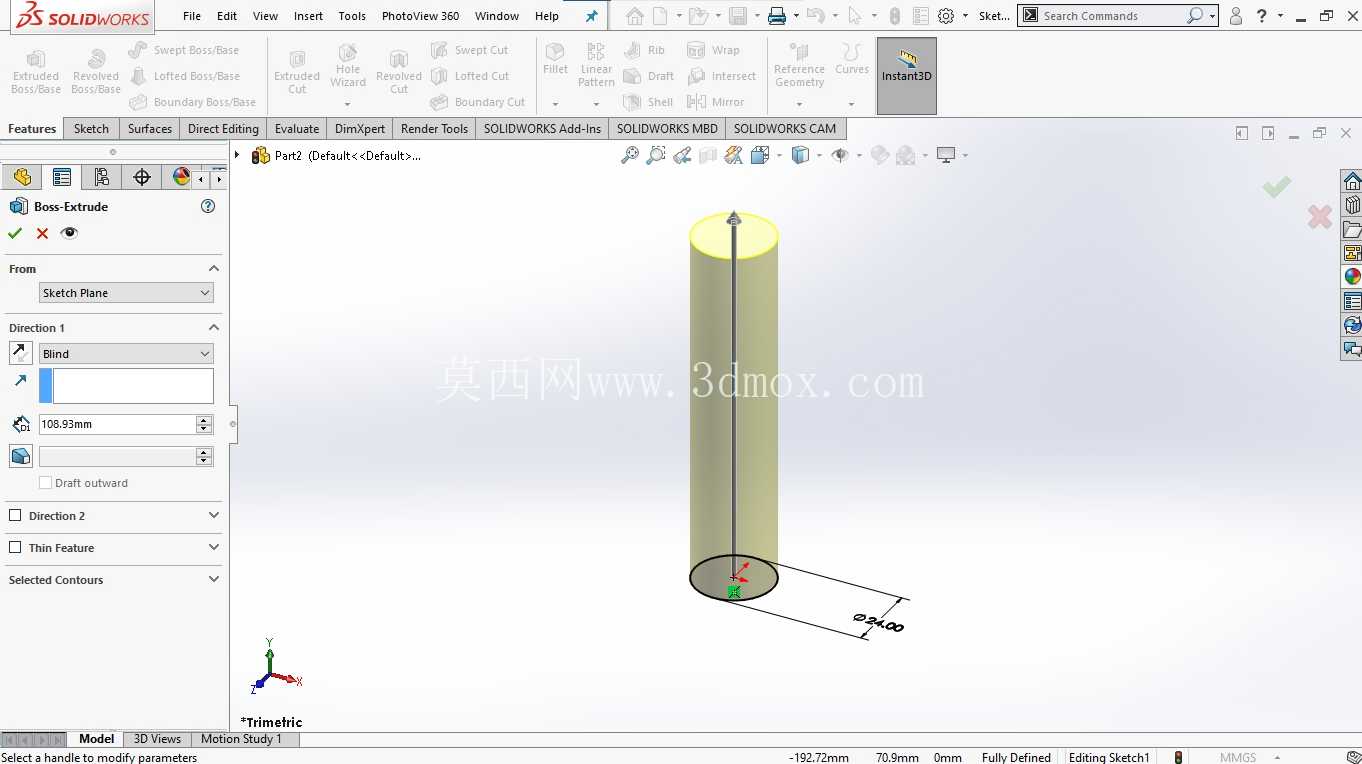Click the Part2 (Default) tree item
This screenshot has height=764, width=1362.
point(337,155)
